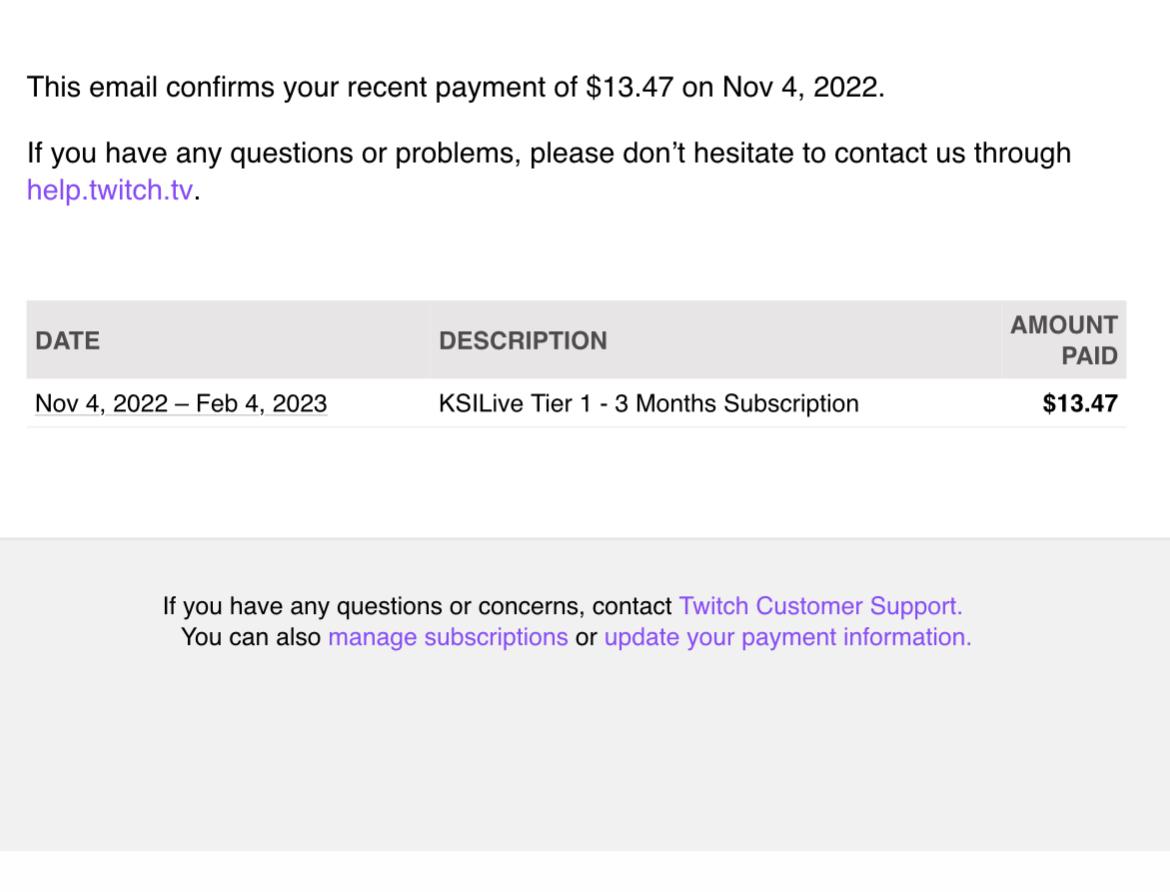
Task: Click the $13.47 amount in the confirmation sentence
Action: click(x=630, y=87)
